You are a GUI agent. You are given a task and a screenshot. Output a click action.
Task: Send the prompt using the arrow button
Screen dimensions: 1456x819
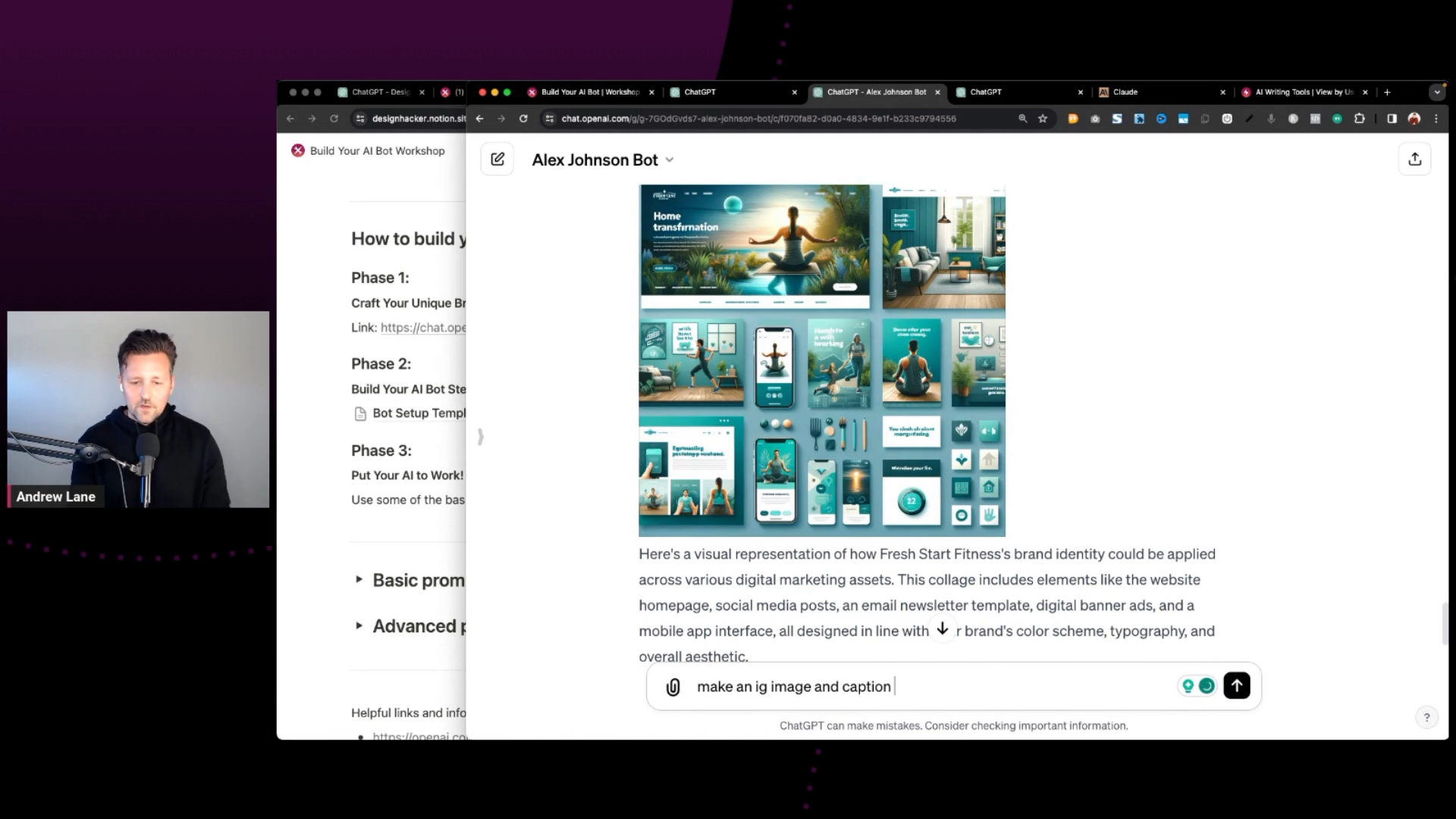pyautogui.click(x=1236, y=686)
